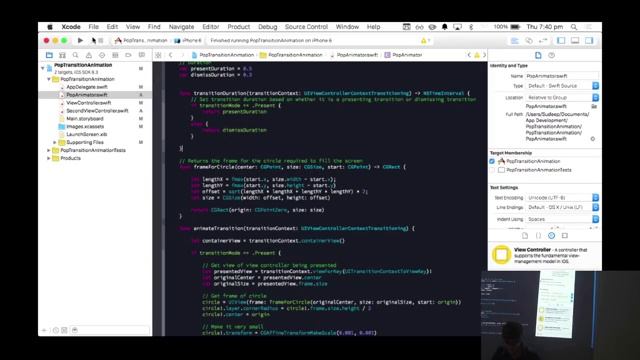Viewport: 640px width, 360px height.
Task: Run the project with the Play button
Action: click(80, 40)
